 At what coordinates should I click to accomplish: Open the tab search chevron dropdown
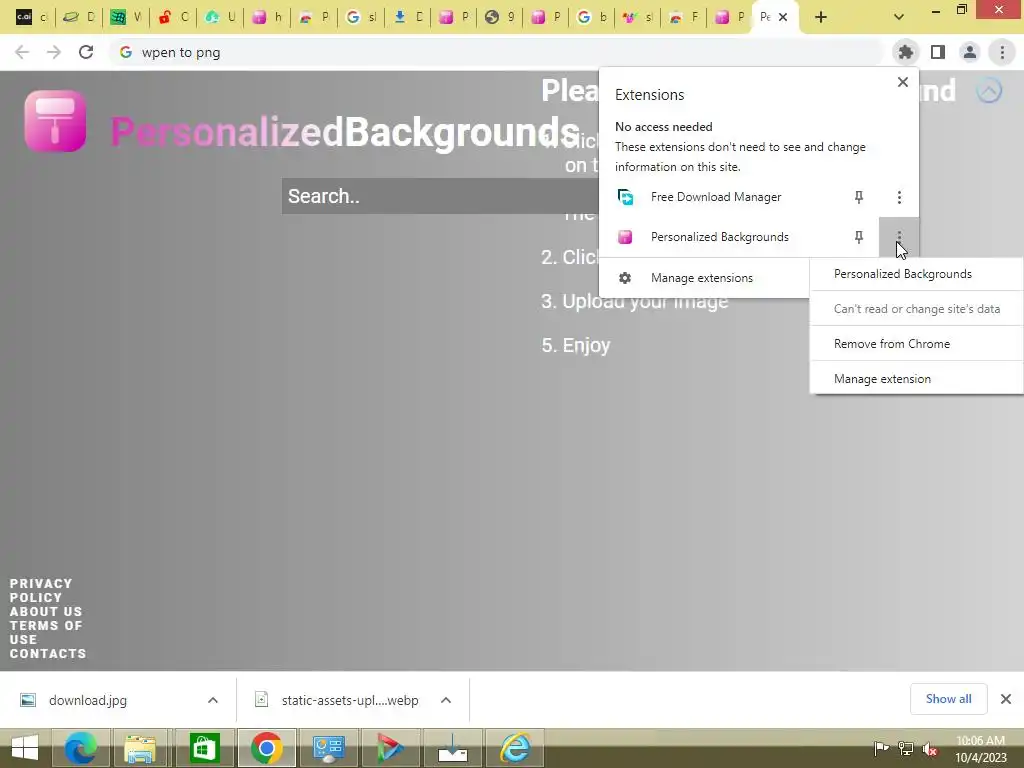point(899,17)
